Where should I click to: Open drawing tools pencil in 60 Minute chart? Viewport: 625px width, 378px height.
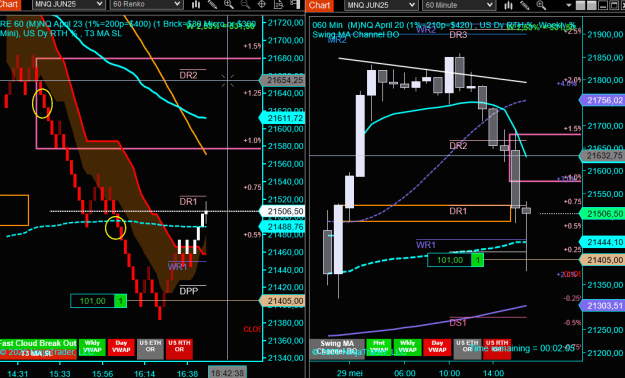pyautogui.click(x=525, y=5)
